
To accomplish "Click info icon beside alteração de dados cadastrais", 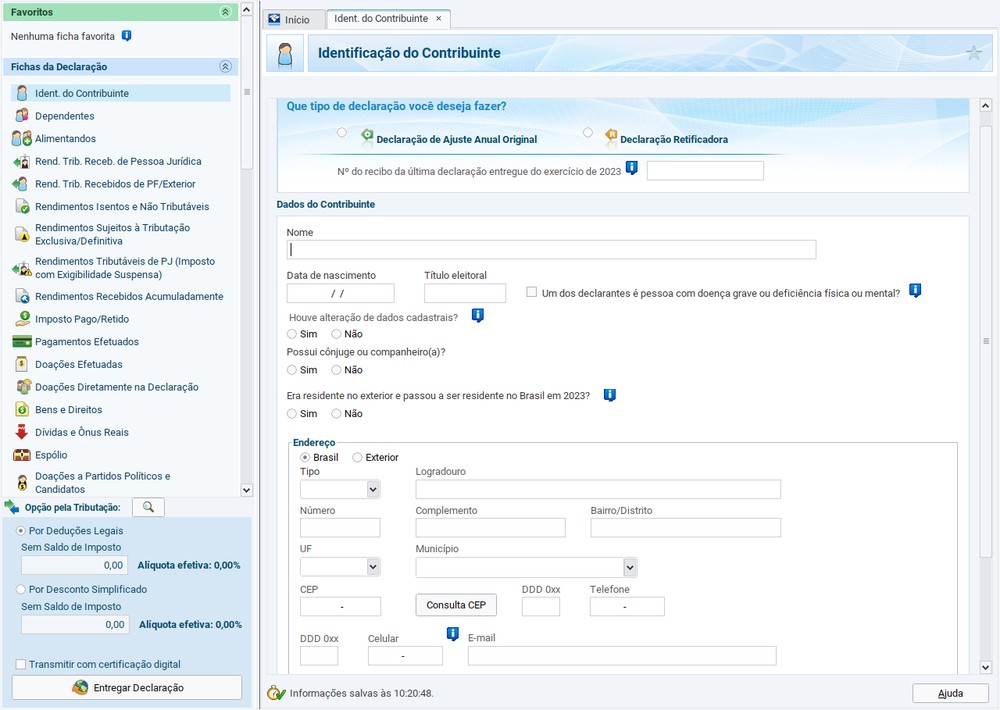I will click(x=477, y=316).
